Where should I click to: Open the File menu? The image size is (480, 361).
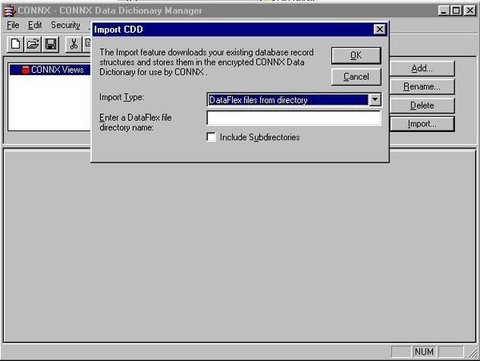pos(13,25)
